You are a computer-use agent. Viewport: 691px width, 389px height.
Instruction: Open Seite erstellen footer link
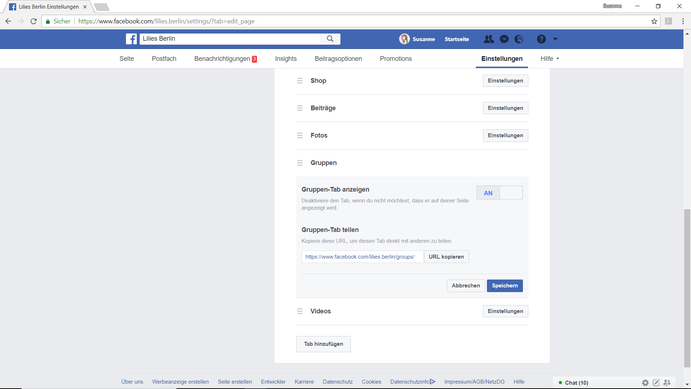click(235, 382)
